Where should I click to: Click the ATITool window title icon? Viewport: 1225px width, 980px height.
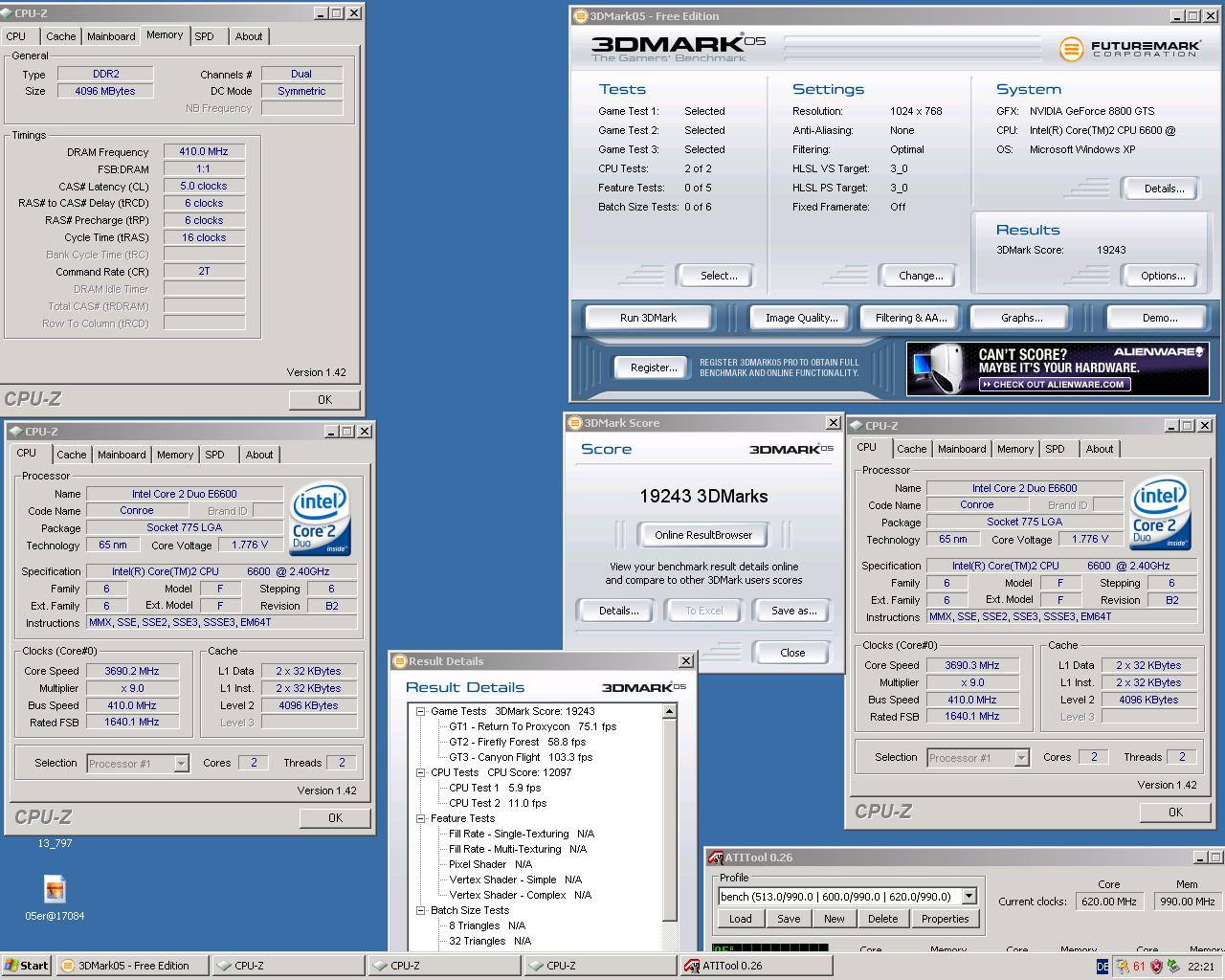click(716, 857)
